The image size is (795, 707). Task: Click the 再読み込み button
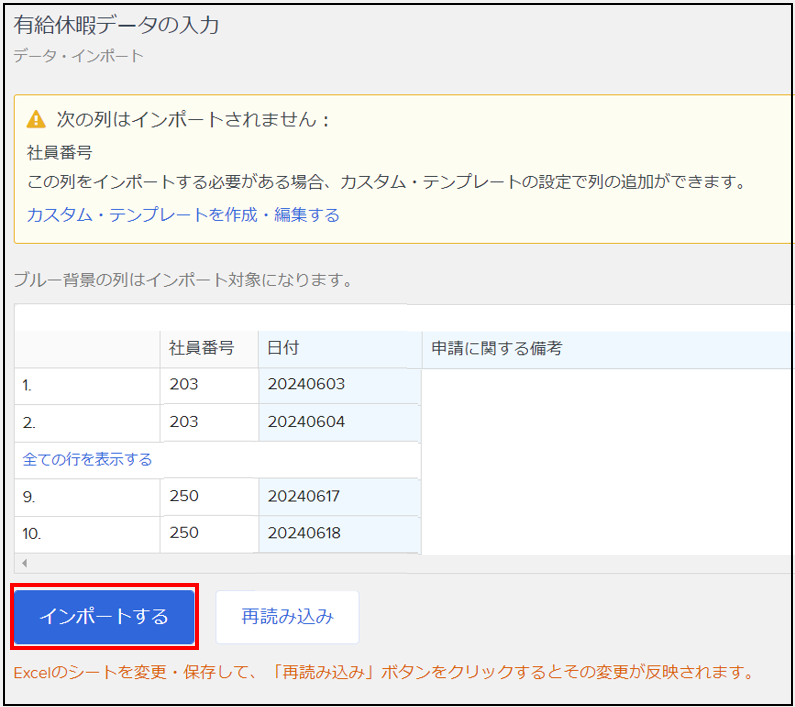coord(287,617)
